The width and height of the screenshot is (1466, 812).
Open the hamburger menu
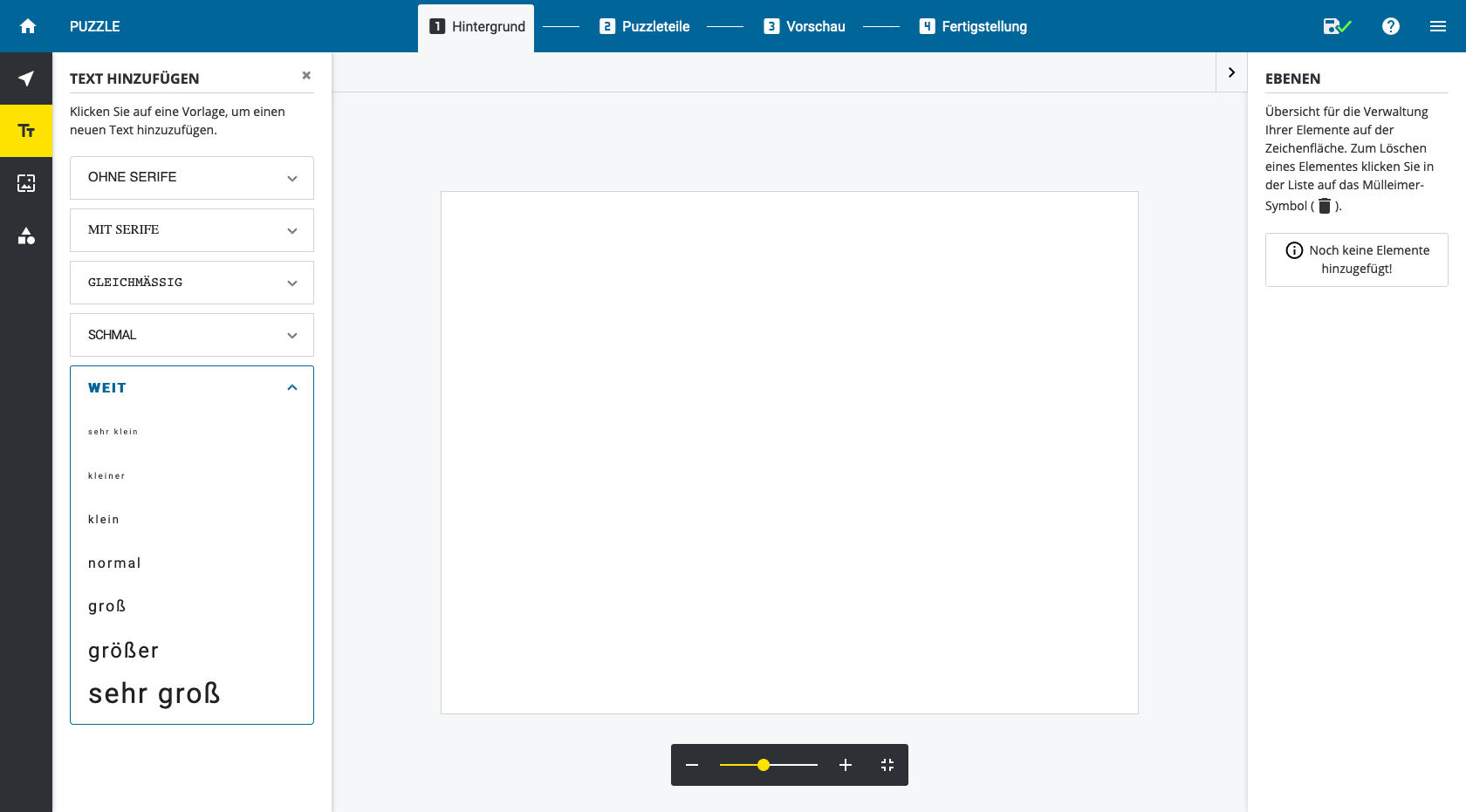click(1438, 26)
